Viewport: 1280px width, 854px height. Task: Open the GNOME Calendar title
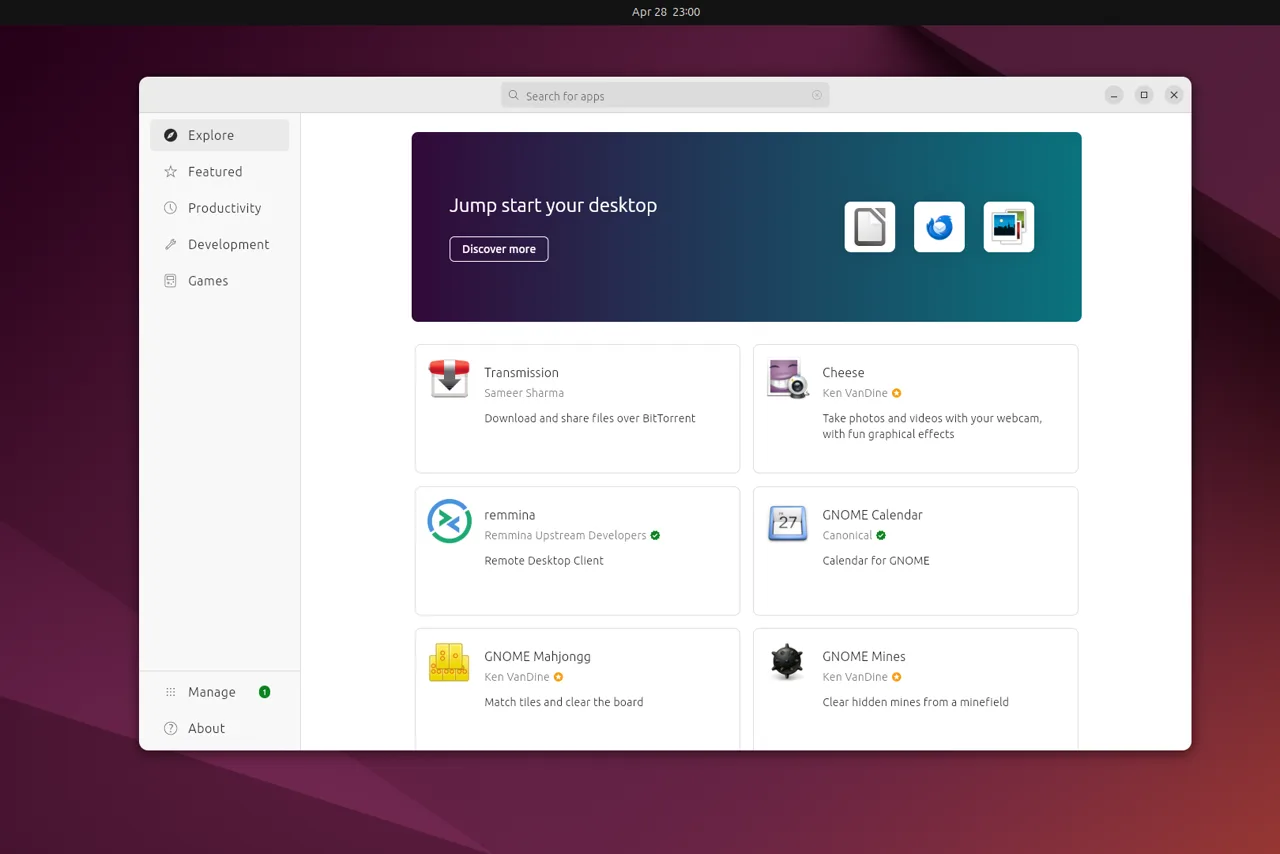click(x=872, y=515)
